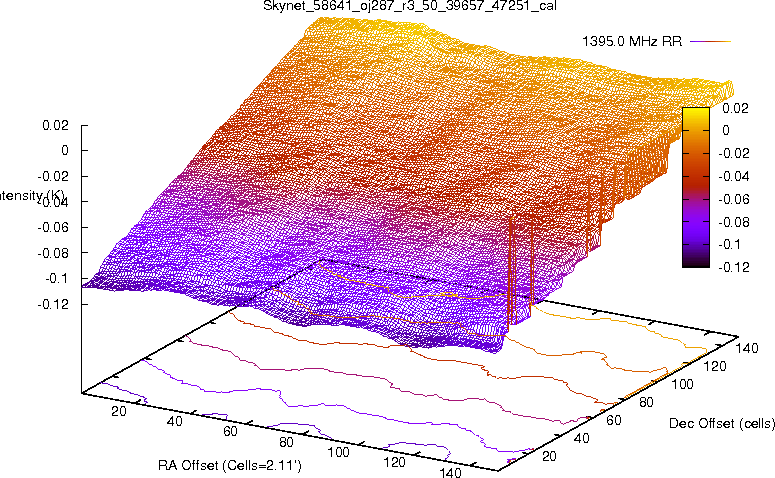775x478 pixels.
Task: Click the color bar gradient scale
Action: pos(695,187)
